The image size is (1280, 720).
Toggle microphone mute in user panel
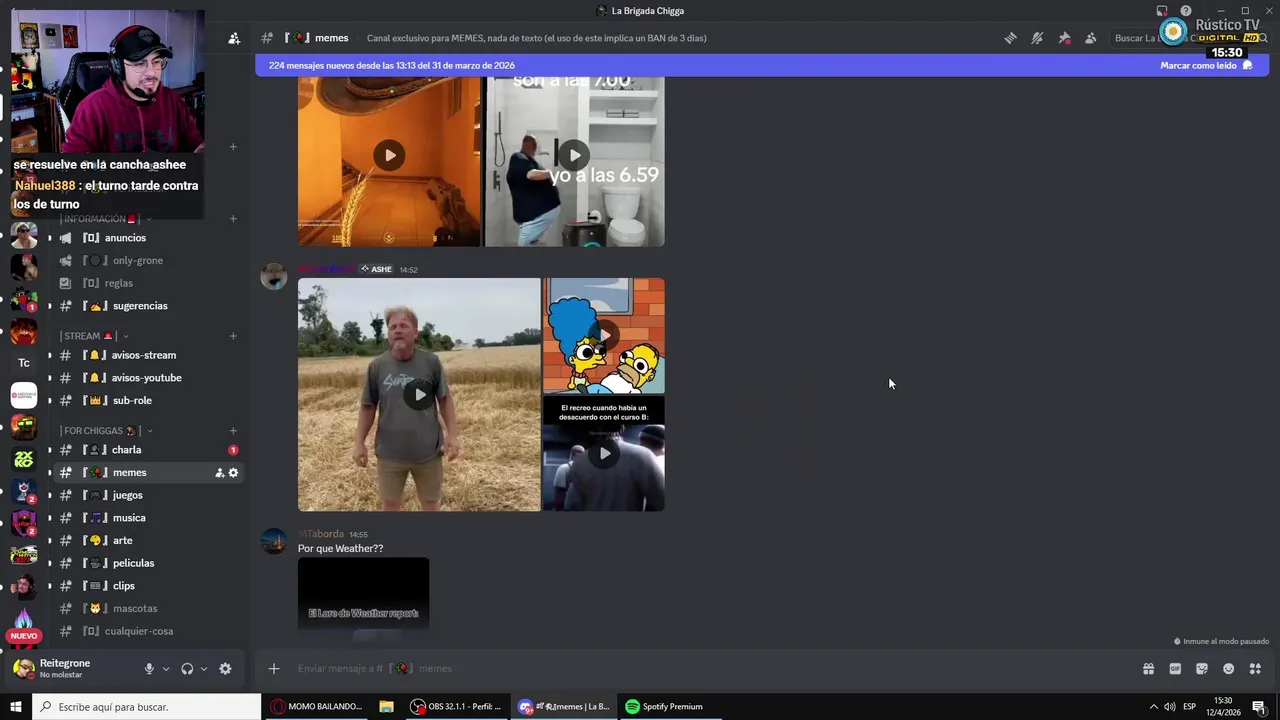149,669
